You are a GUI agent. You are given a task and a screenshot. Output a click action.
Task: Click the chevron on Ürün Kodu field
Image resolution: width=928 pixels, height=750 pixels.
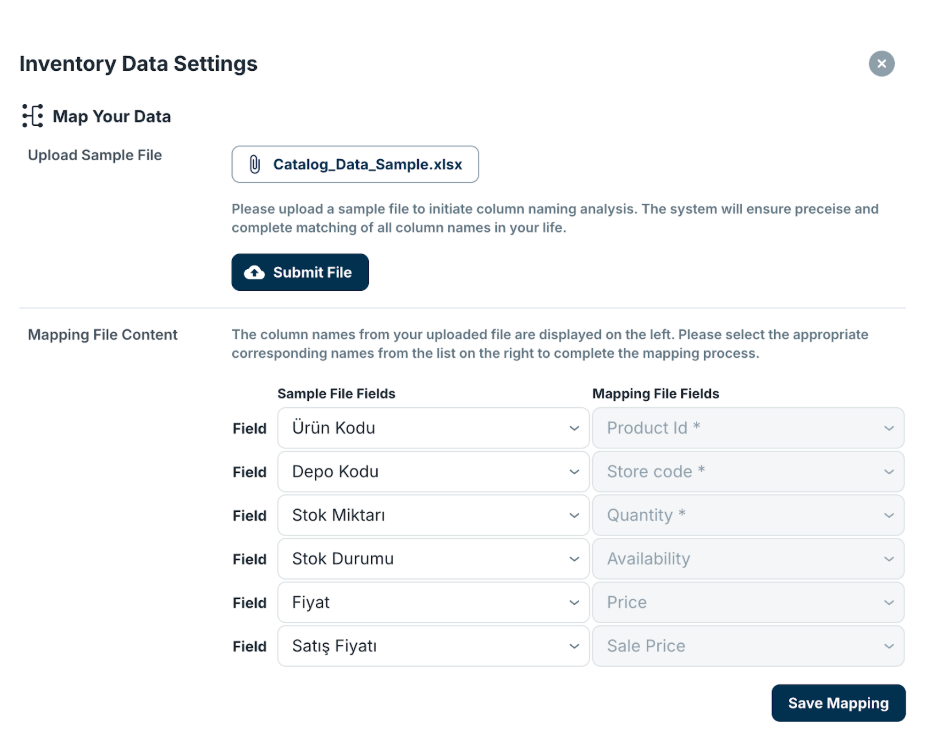[x=574, y=428]
